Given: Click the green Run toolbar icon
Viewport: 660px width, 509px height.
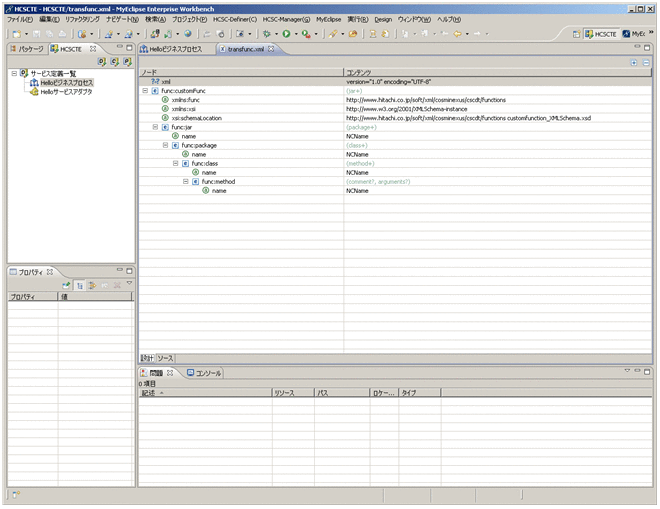Looking at the screenshot, I should click(x=286, y=33).
